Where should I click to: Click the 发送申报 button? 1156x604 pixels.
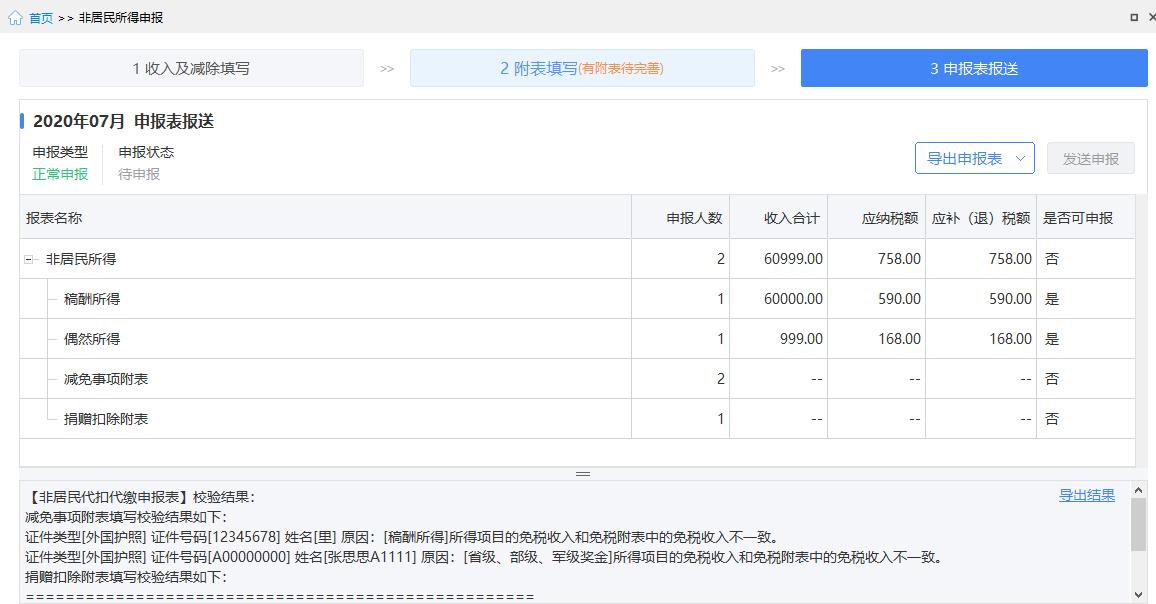[x=1090, y=157]
